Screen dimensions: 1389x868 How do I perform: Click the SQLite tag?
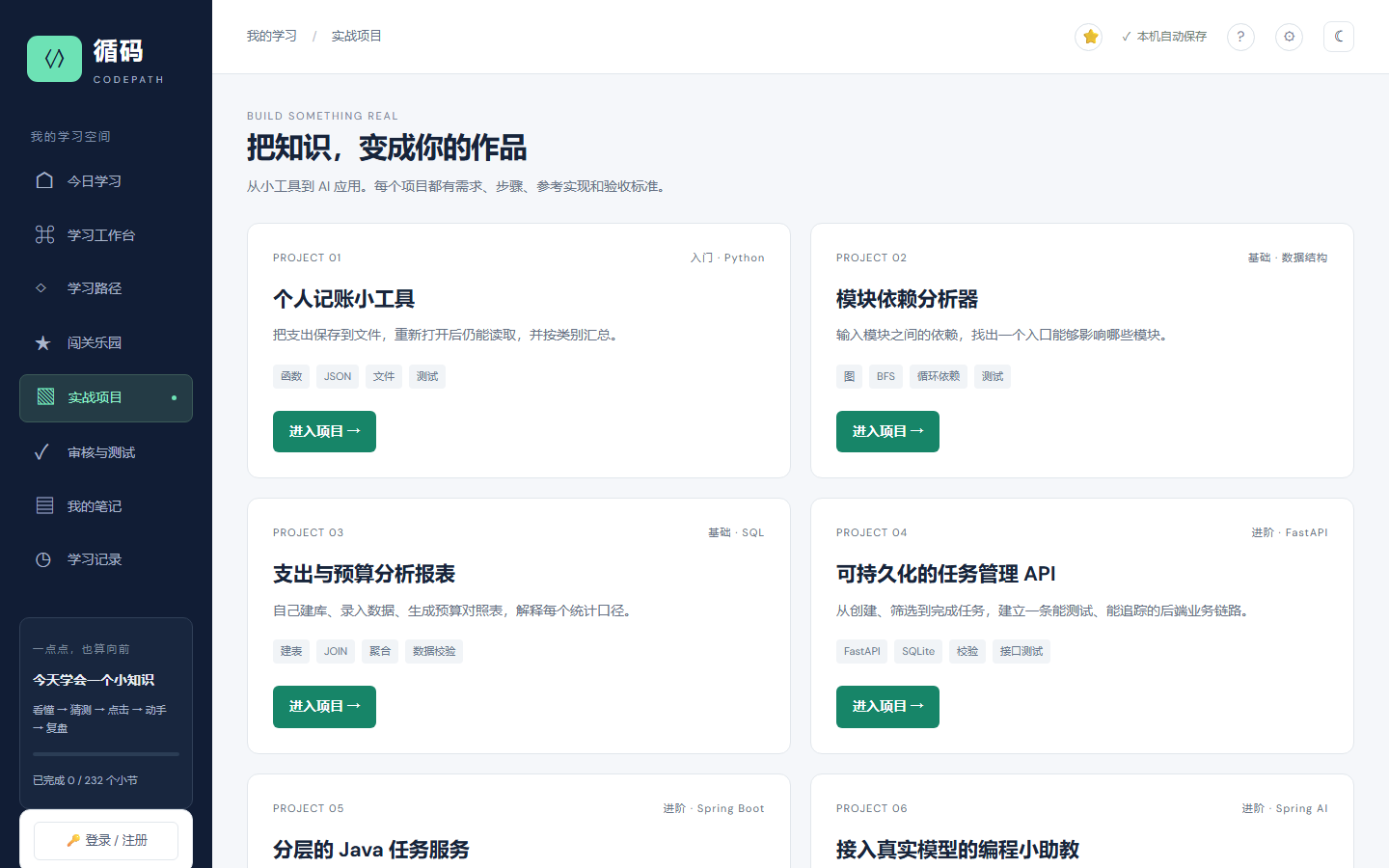(918, 651)
